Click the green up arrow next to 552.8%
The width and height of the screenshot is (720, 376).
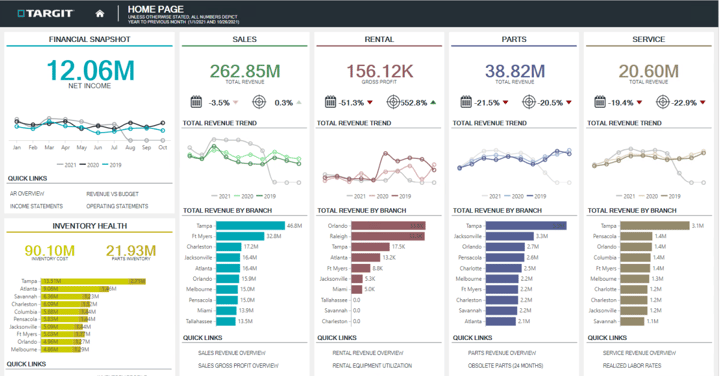(433, 102)
